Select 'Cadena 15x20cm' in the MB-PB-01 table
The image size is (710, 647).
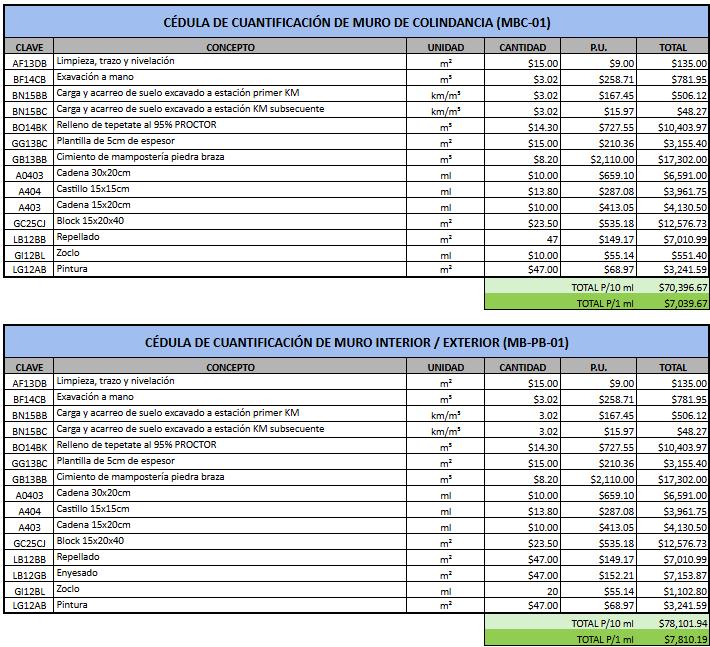coord(230,525)
